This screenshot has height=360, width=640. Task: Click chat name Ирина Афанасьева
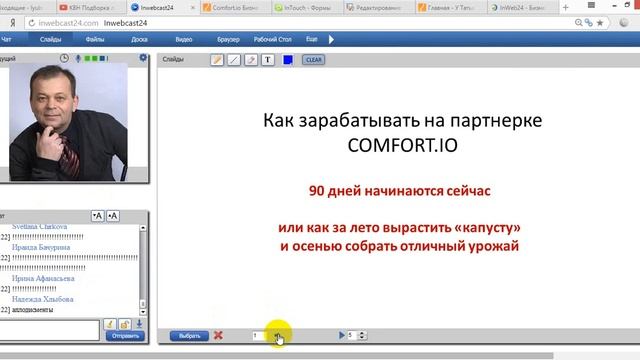(x=43, y=278)
